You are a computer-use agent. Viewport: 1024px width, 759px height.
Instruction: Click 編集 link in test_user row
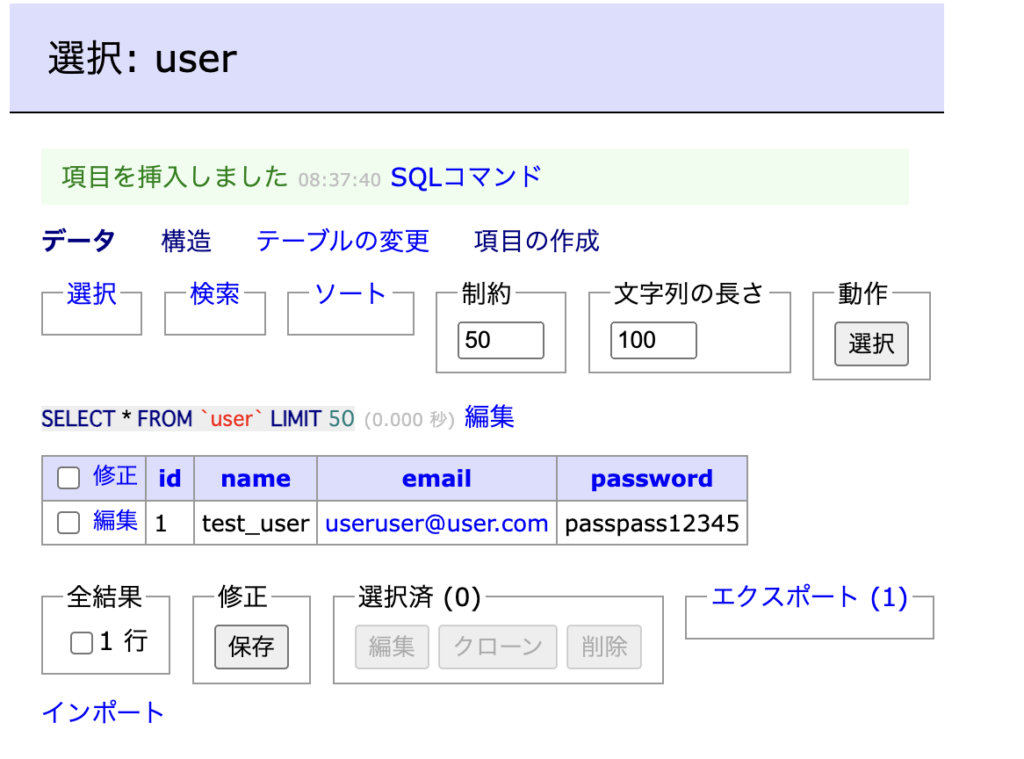click(115, 521)
